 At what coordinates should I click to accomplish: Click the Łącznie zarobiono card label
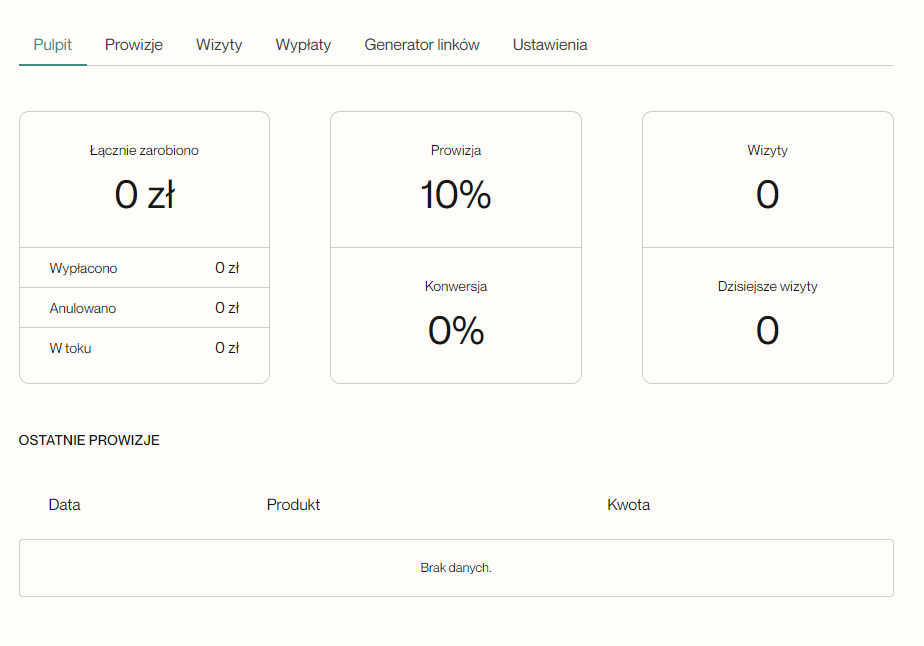pyautogui.click(x=144, y=151)
